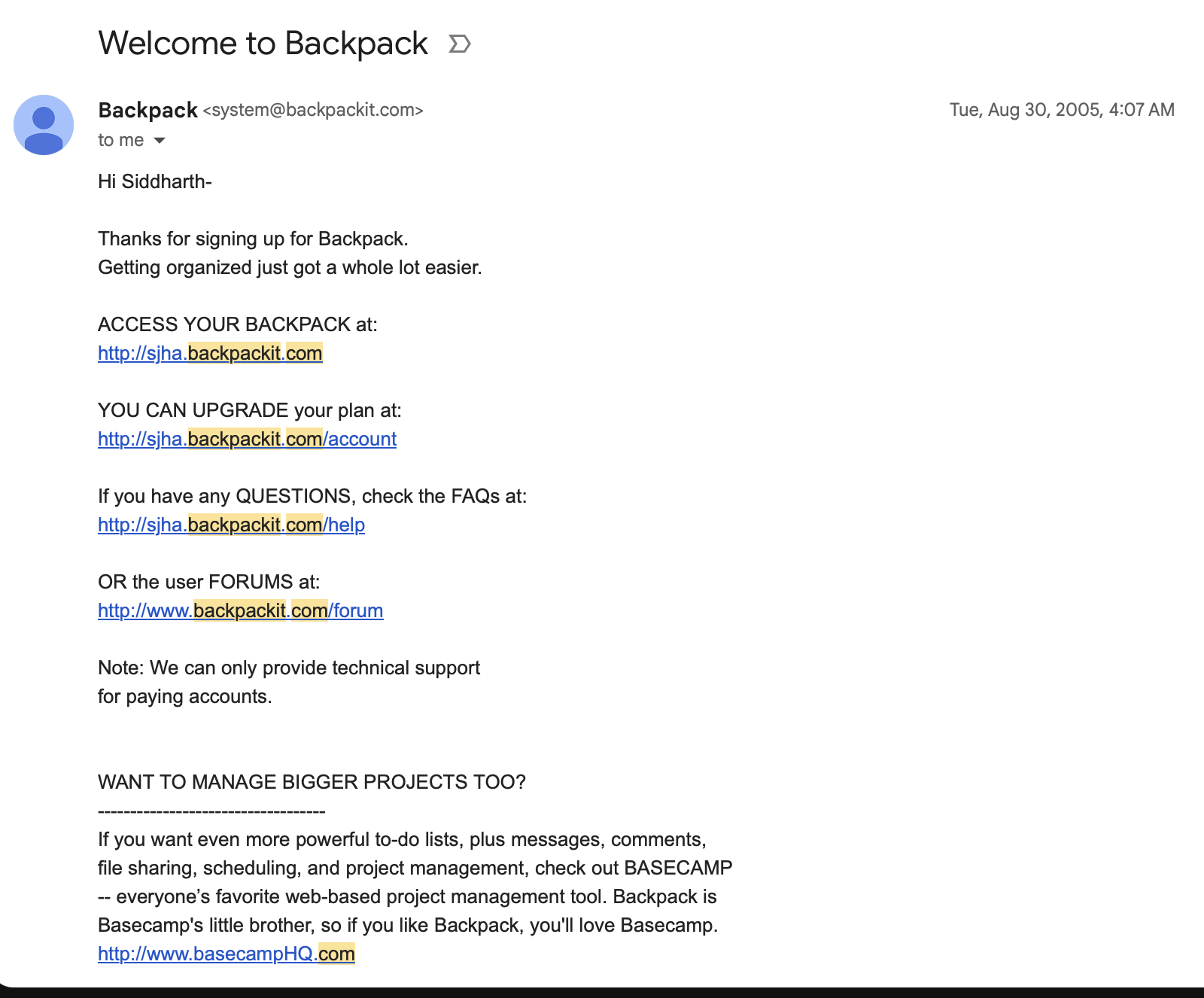Click the "OR the user FORUMS at:" line

click(x=208, y=582)
